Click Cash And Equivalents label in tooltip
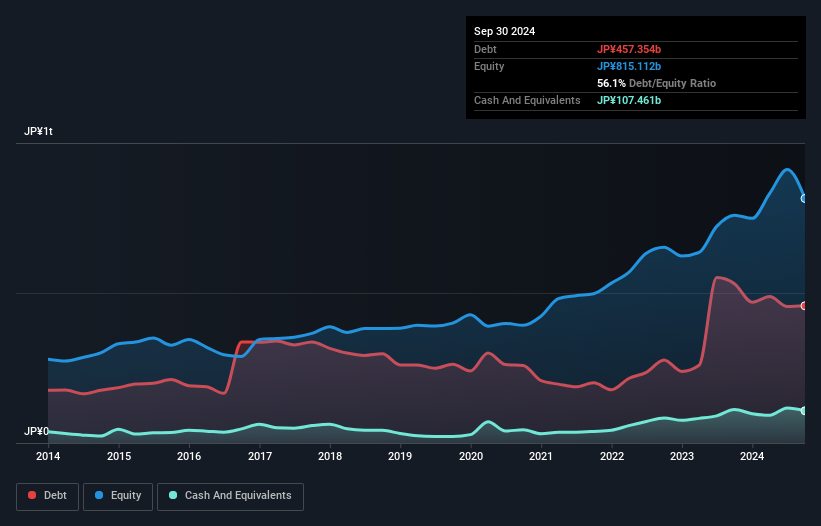The height and width of the screenshot is (526, 821). [x=527, y=100]
